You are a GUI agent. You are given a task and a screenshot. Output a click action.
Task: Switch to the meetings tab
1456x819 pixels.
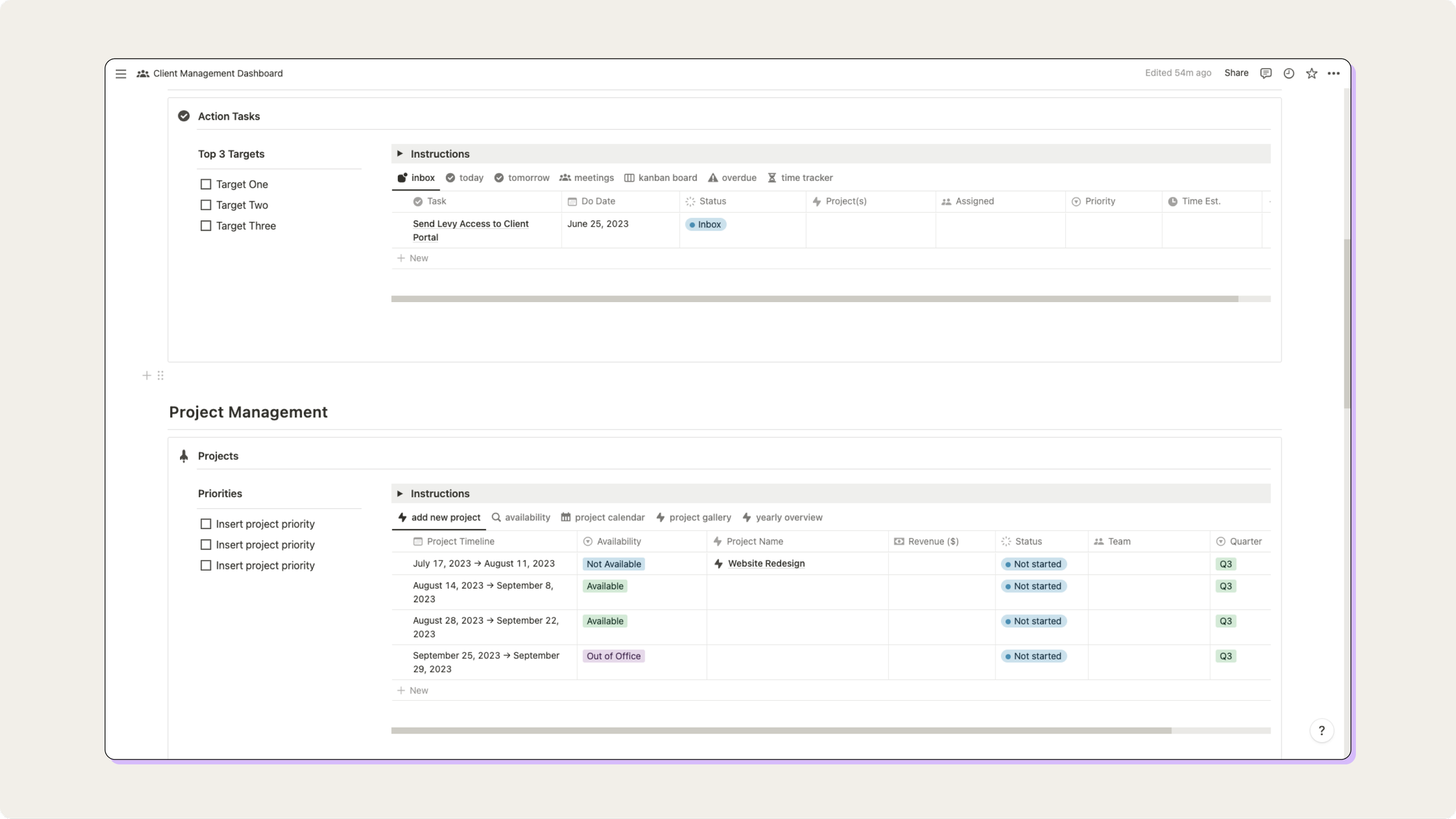click(x=586, y=178)
